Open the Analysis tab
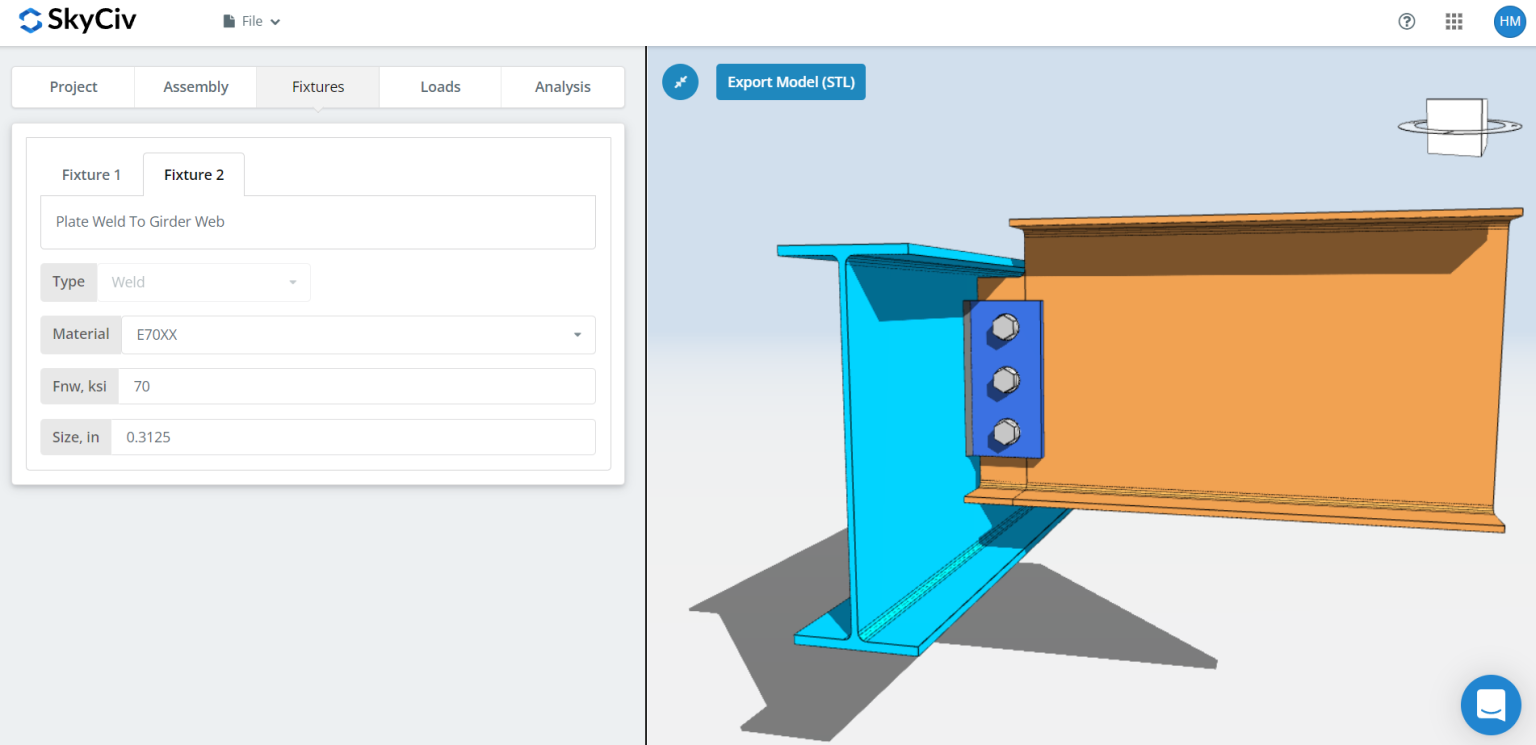This screenshot has height=745, width=1536. point(562,87)
